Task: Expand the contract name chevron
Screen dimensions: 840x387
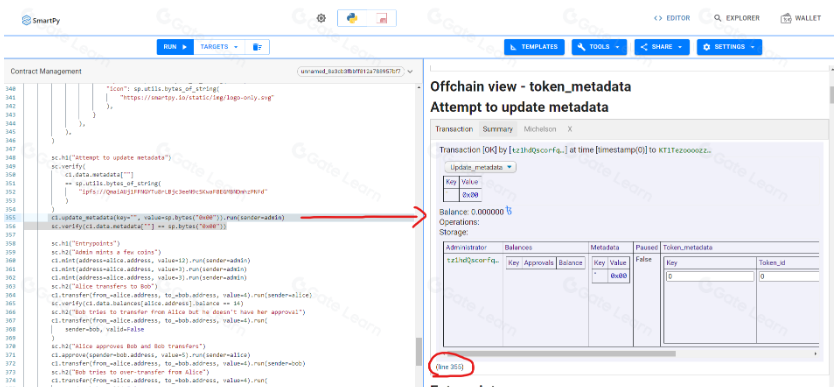Action: click(410, 71)
